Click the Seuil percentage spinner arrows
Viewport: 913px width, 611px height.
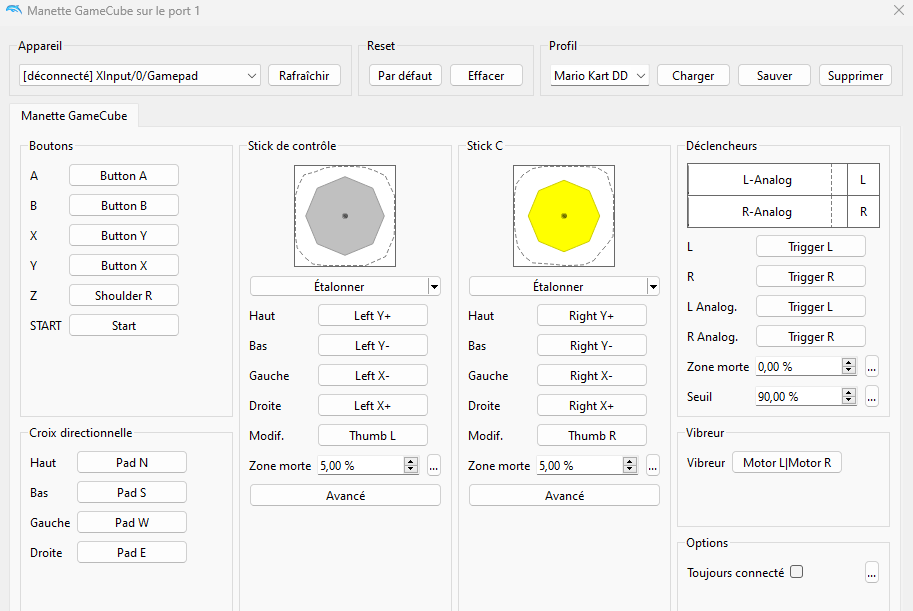point(849,396)
